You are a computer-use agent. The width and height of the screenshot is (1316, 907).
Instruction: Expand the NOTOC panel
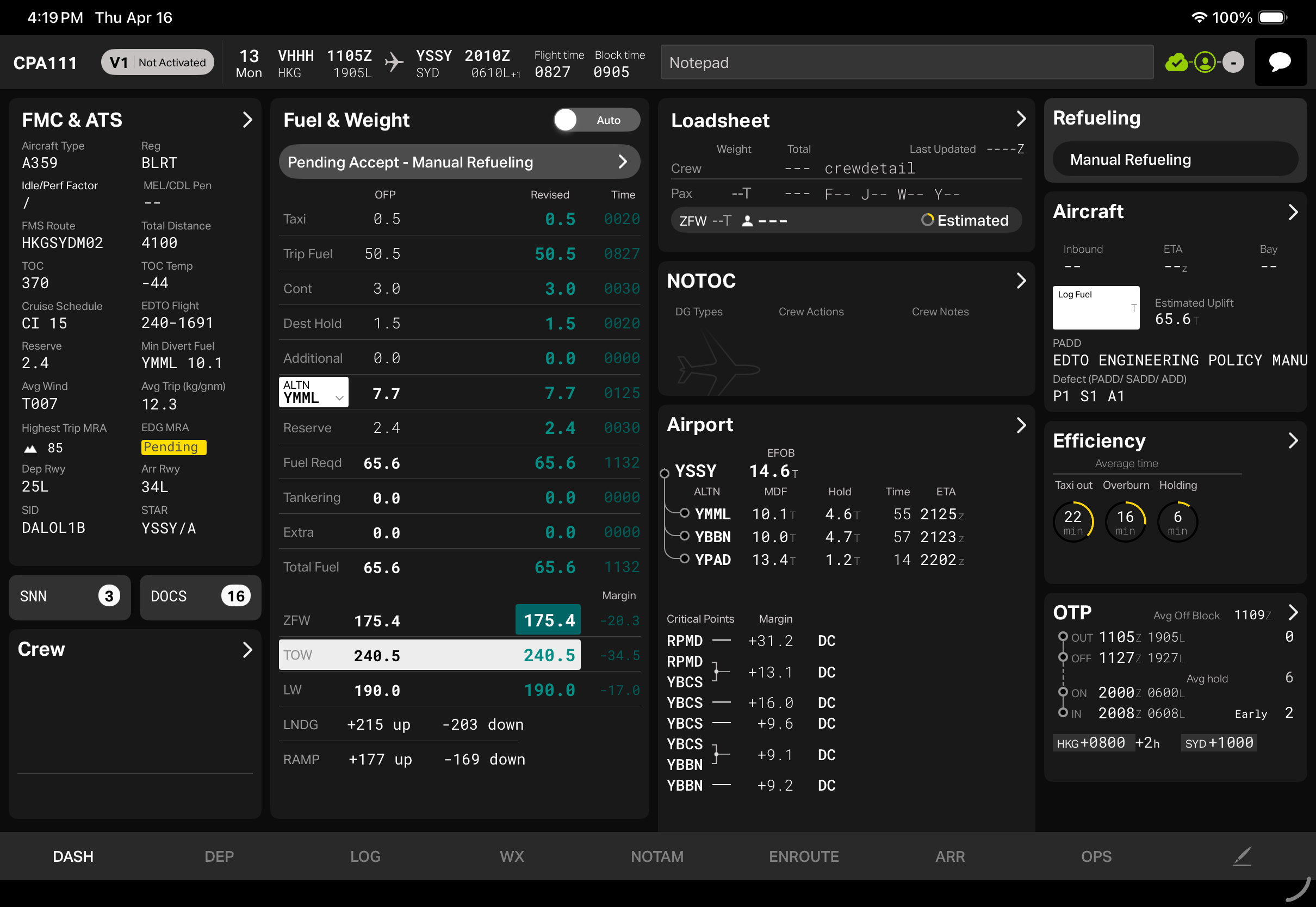(x=1021, y=281)
